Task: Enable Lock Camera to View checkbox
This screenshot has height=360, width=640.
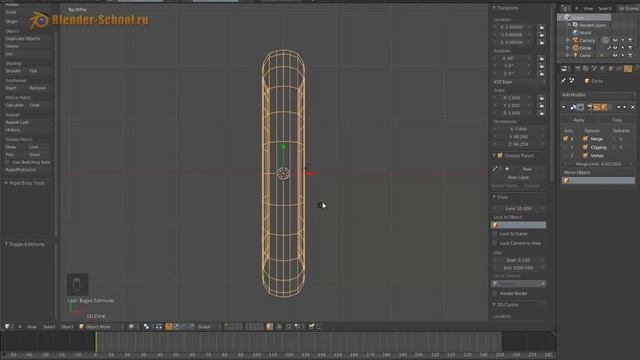Action: tap(495, 243)
